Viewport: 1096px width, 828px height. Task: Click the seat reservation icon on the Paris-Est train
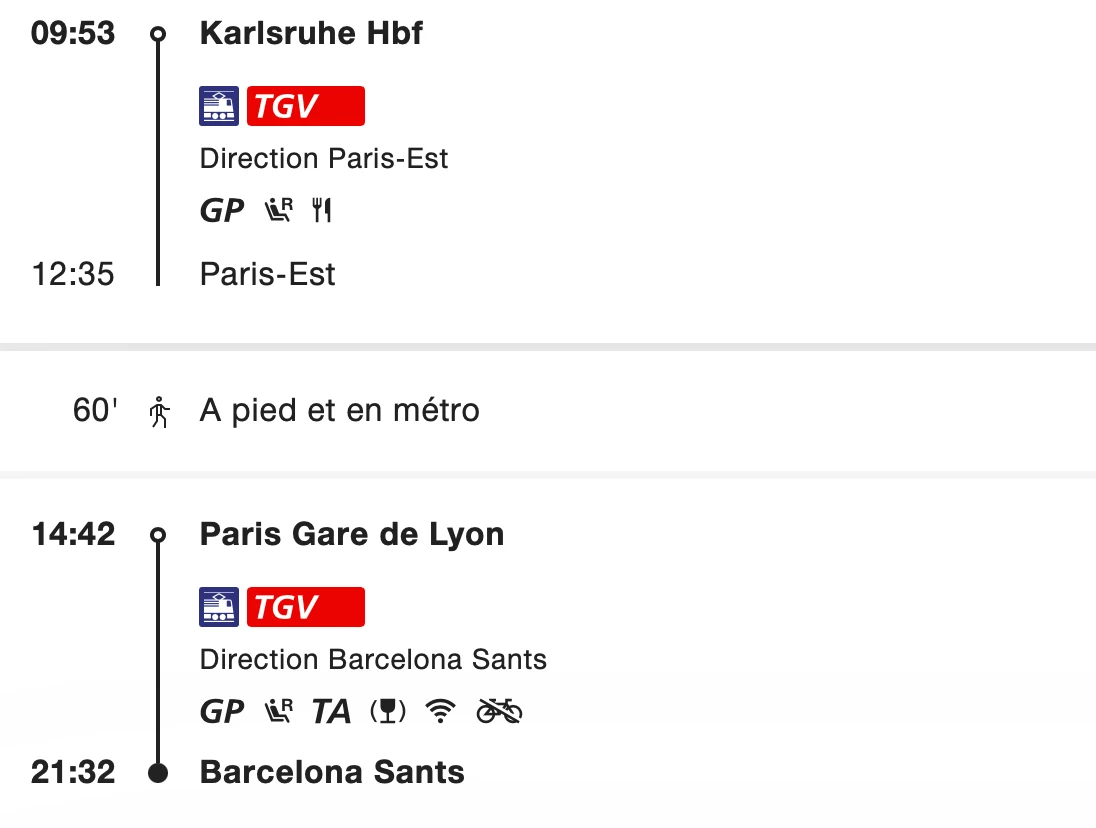click(278, 211)
